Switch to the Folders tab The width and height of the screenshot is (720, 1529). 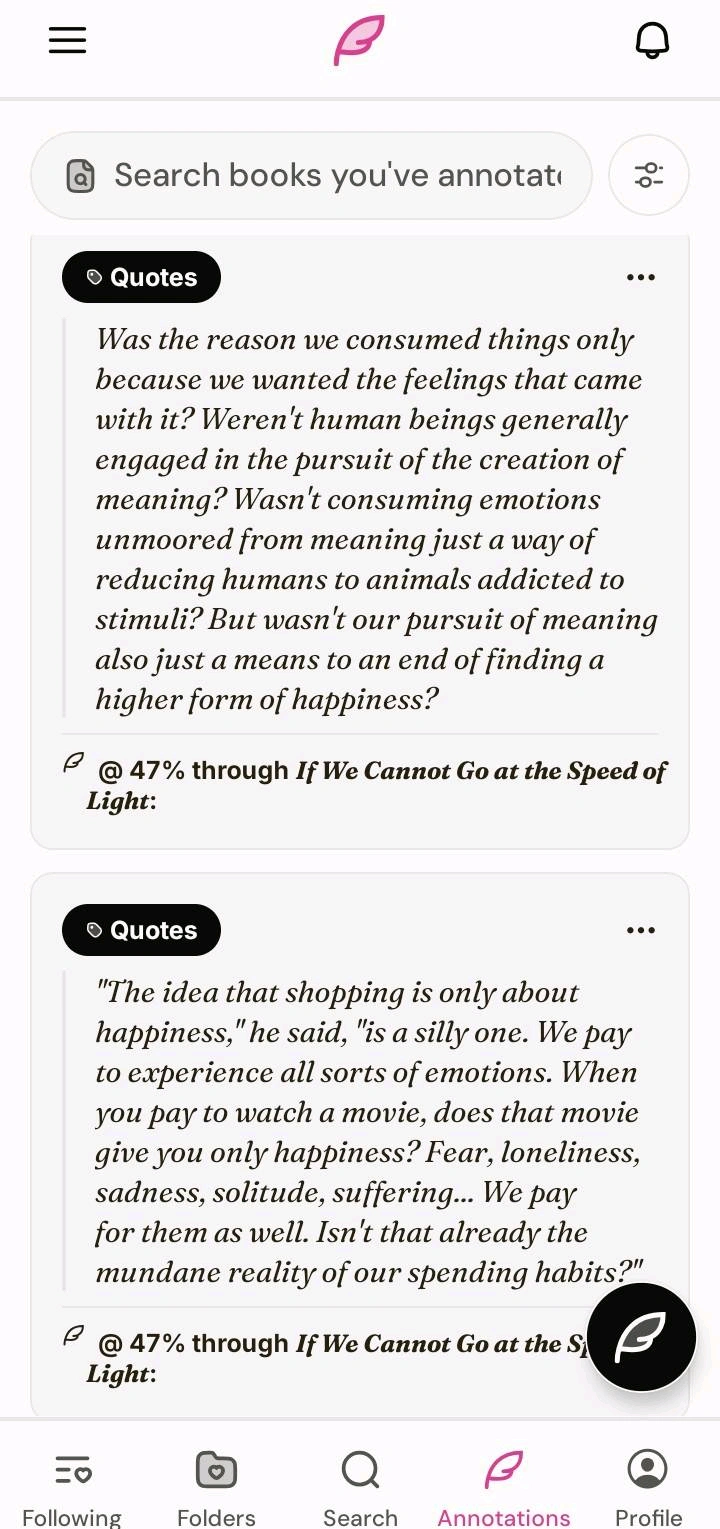click(x=216, y=1488)
